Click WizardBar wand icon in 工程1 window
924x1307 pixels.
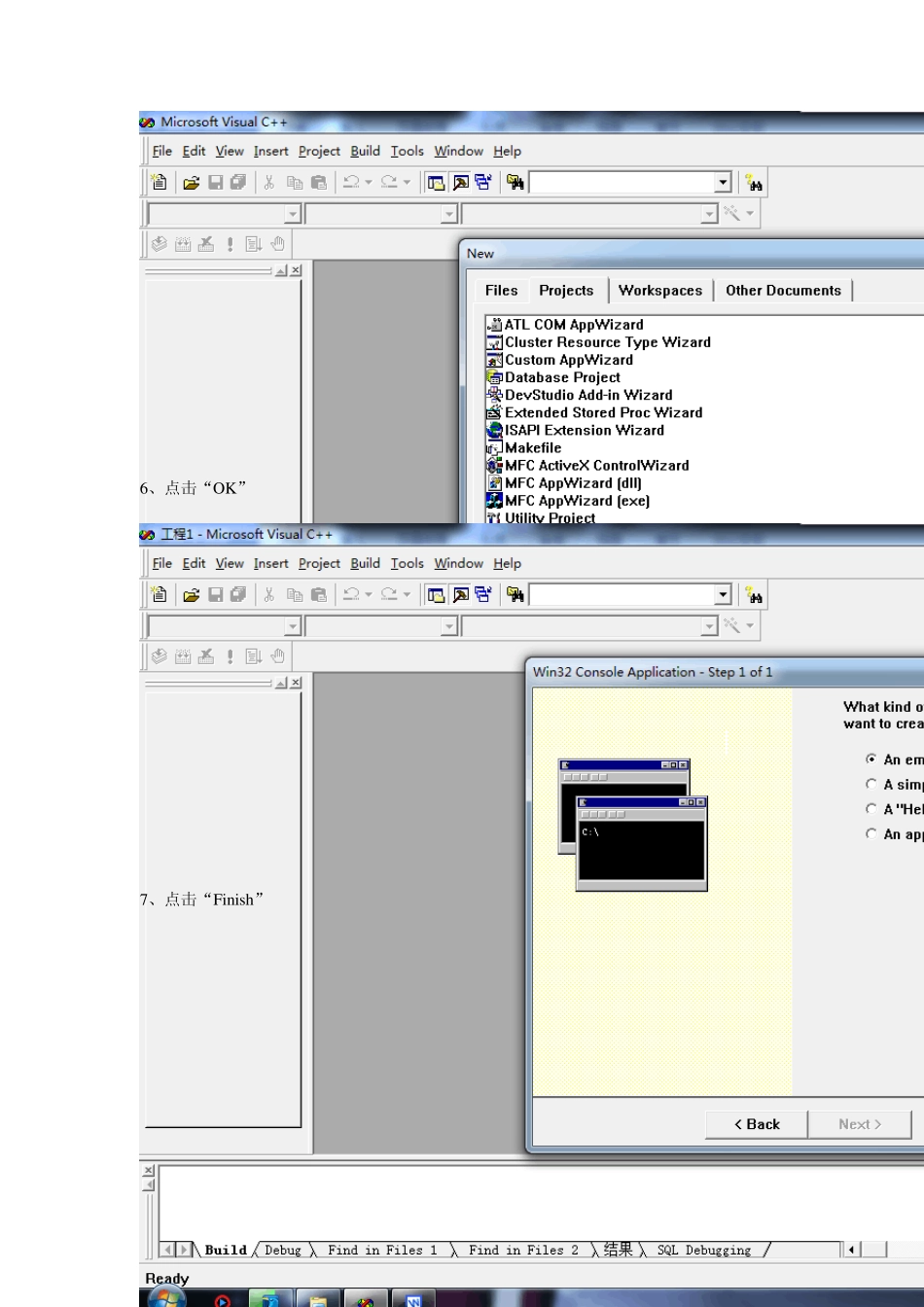coord(731,625)
